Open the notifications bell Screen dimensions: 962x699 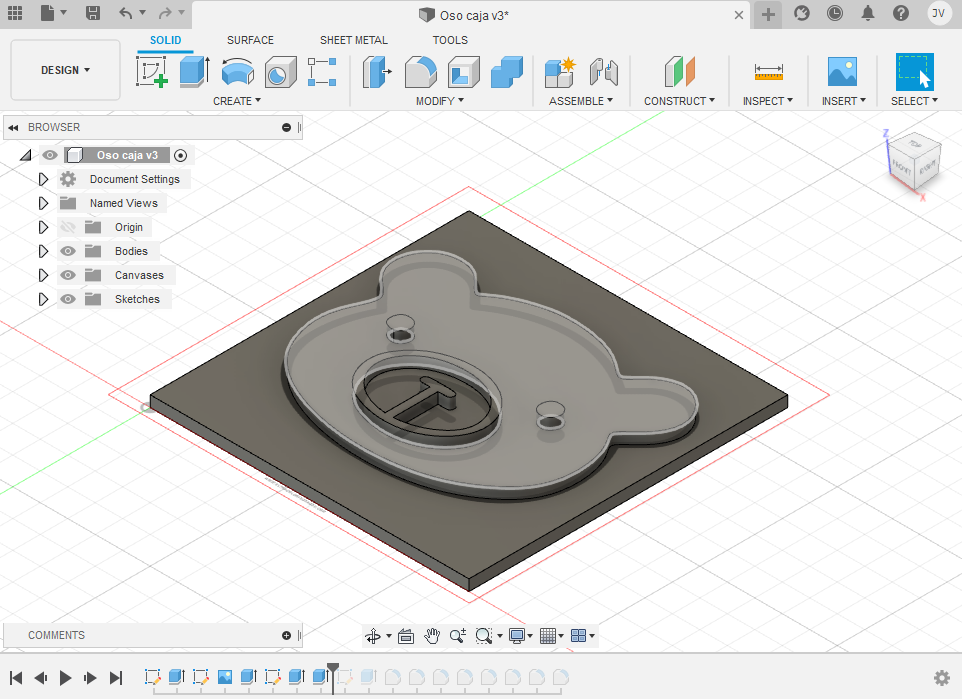coord(868,14)
